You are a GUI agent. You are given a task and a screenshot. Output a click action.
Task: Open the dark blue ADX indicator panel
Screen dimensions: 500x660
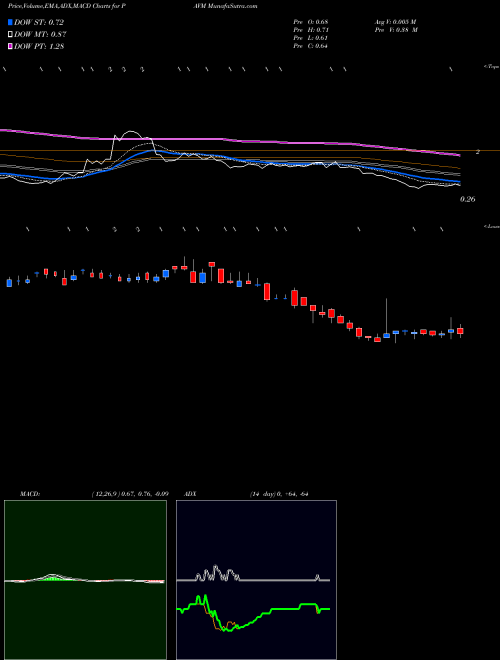click(256, 580)
